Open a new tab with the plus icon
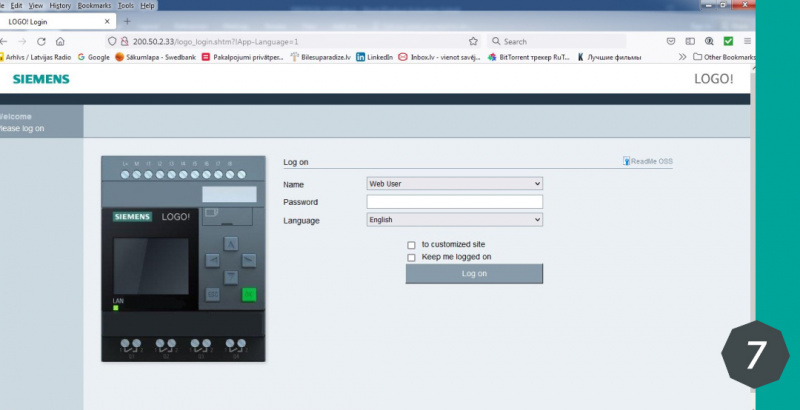800x410 pixels. (127, 22)
